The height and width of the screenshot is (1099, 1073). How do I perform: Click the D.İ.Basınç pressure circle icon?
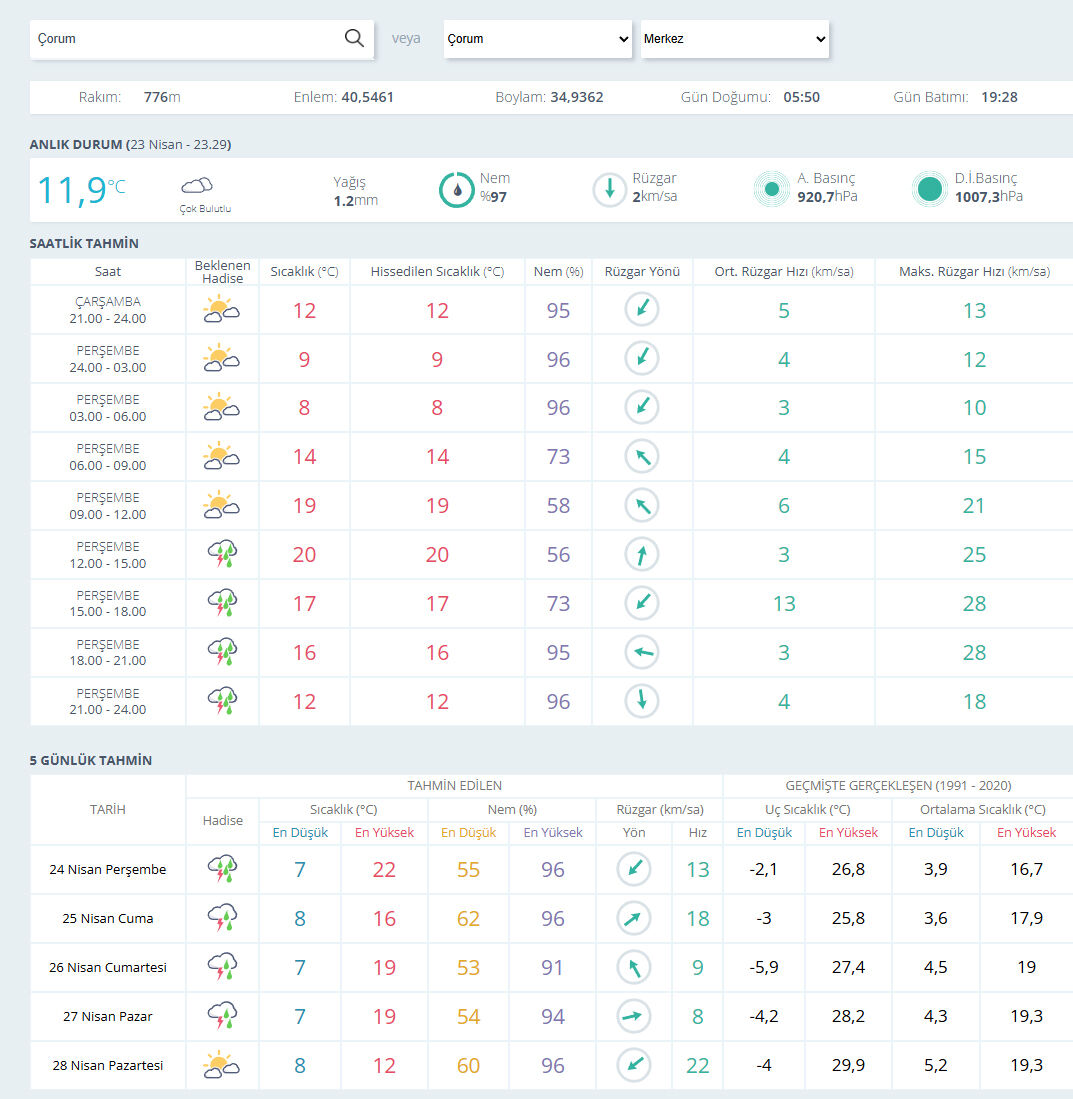930,189
